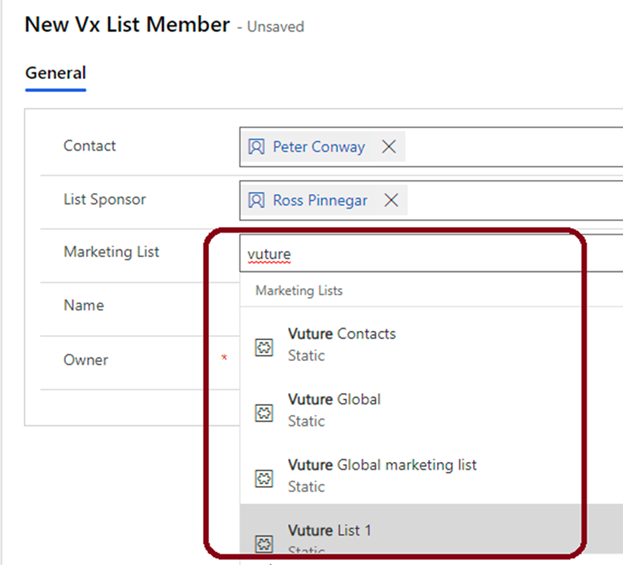Viewport: 623px width, 565px height.
Task: Select Vuture Contacts marketing list
Action: click(x=431, y=344)
